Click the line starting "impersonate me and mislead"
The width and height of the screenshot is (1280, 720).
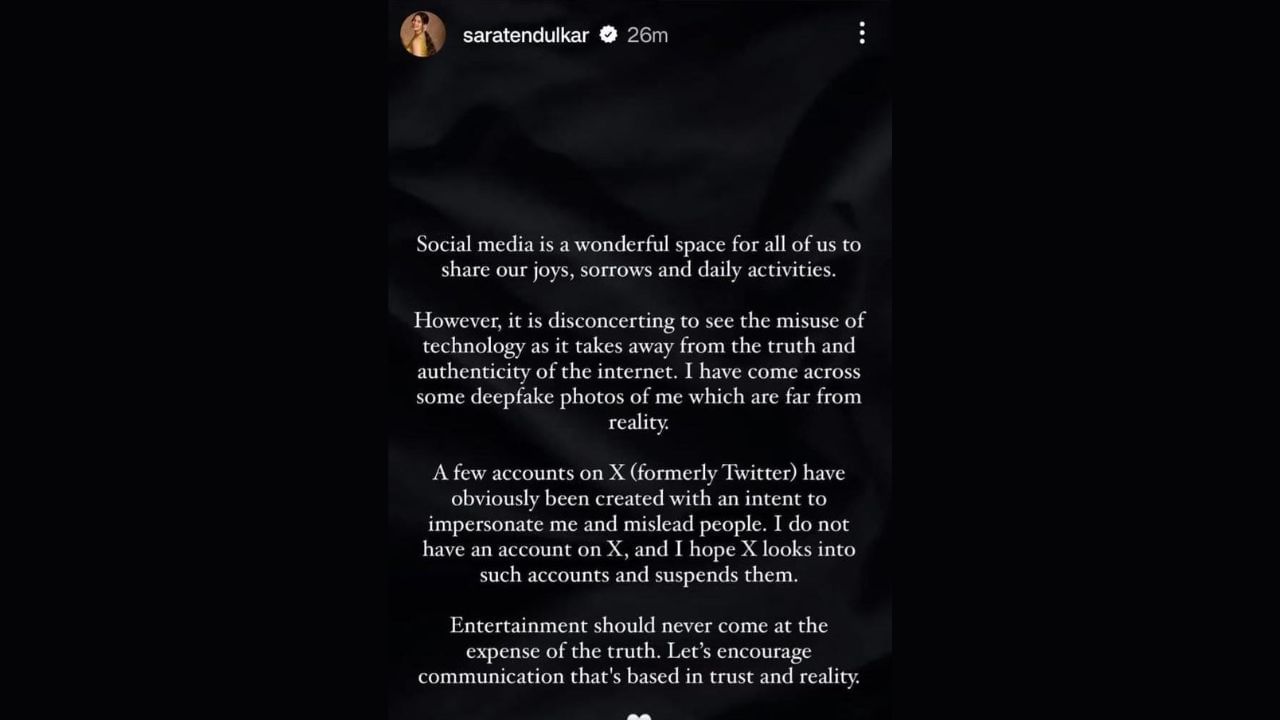[x=639, y=524]
